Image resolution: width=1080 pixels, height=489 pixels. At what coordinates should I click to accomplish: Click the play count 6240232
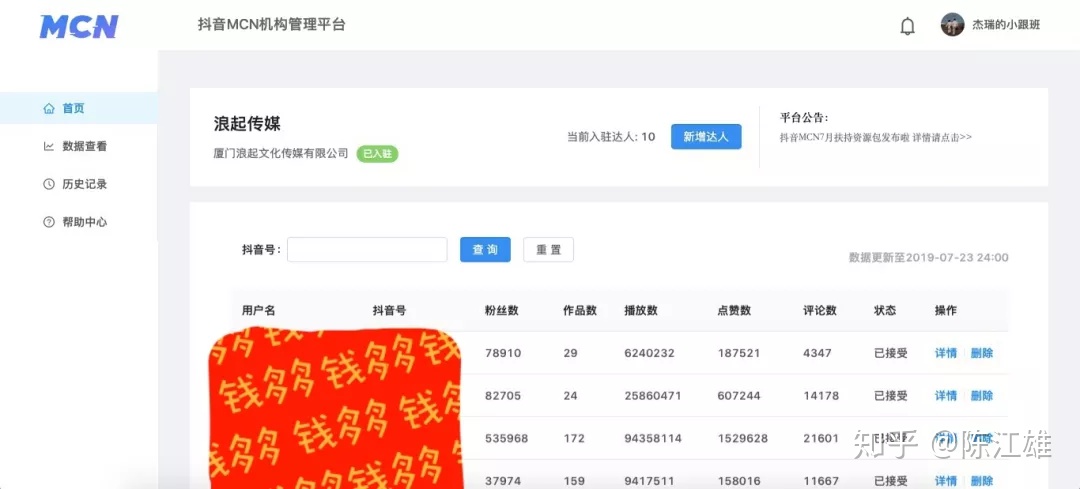tap(649, 353)
